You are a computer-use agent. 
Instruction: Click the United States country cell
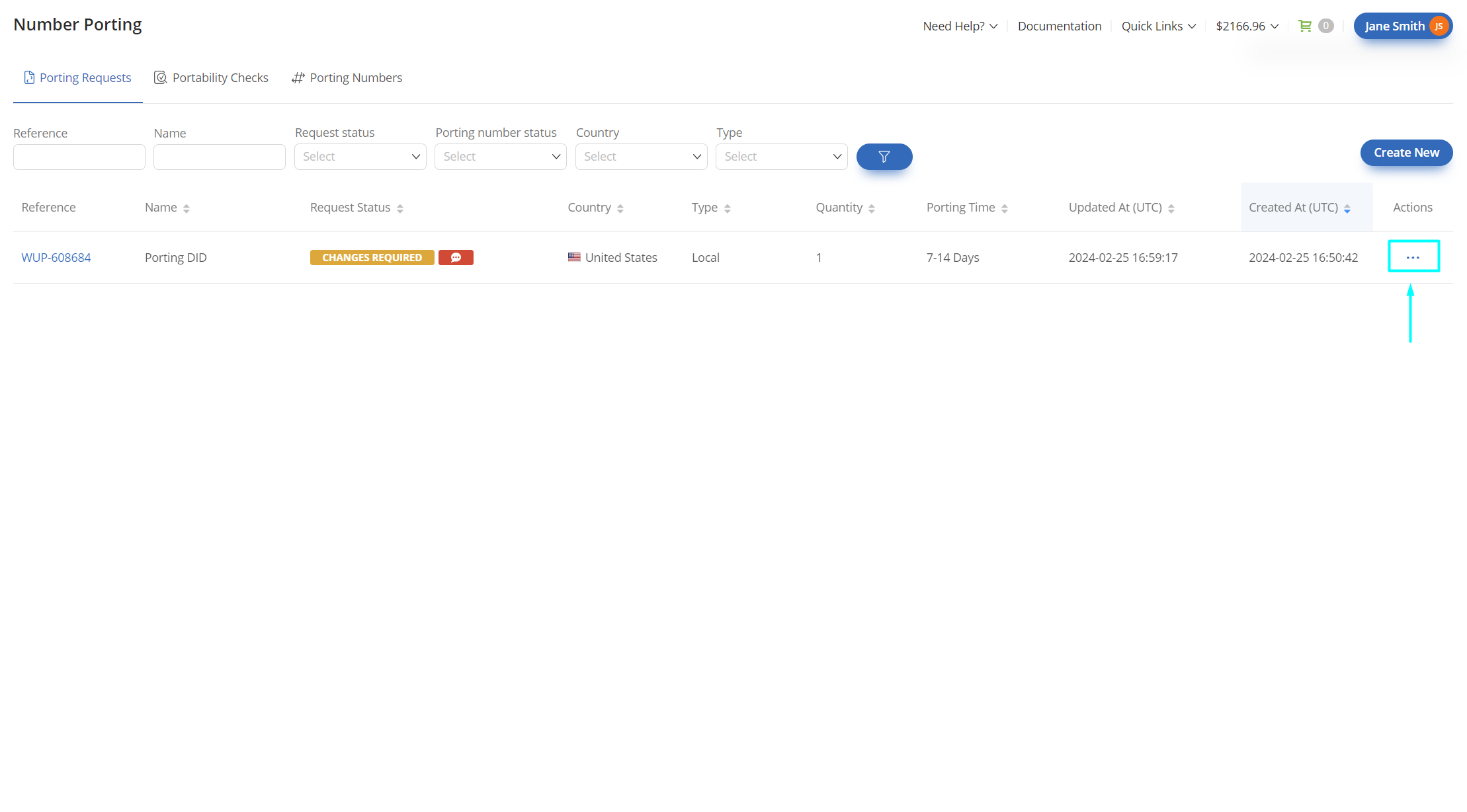[x=612, y=257]
